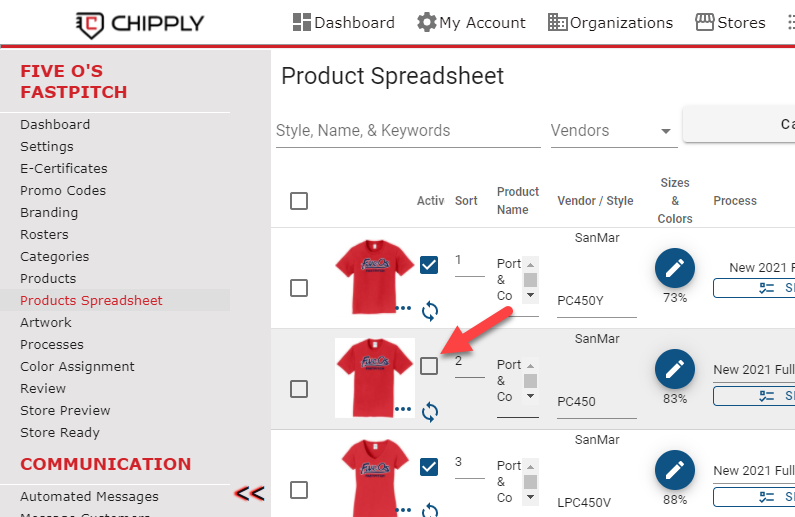Tick the select-all checkbox in table header
The width and height of the screenshot is (795, 517).
pos(299,201)
